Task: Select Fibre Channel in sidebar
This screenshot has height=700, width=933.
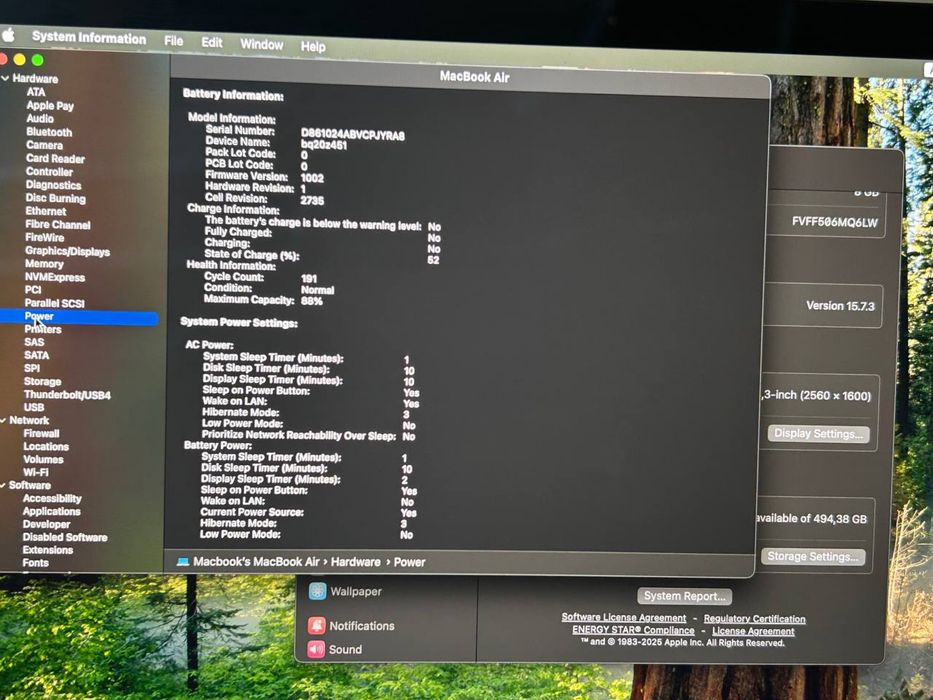Action: tap(58, 225)
